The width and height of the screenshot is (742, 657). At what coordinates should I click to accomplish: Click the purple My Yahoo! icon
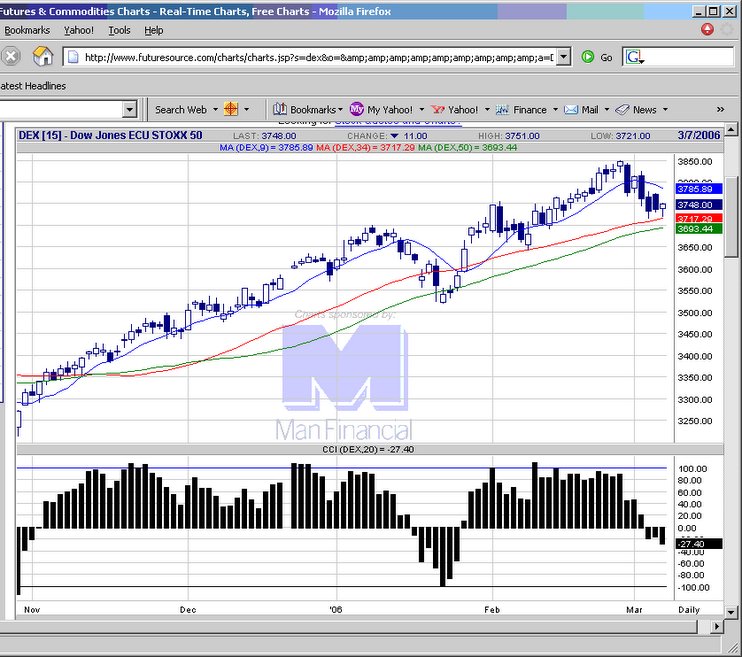(x=356, y=109)
